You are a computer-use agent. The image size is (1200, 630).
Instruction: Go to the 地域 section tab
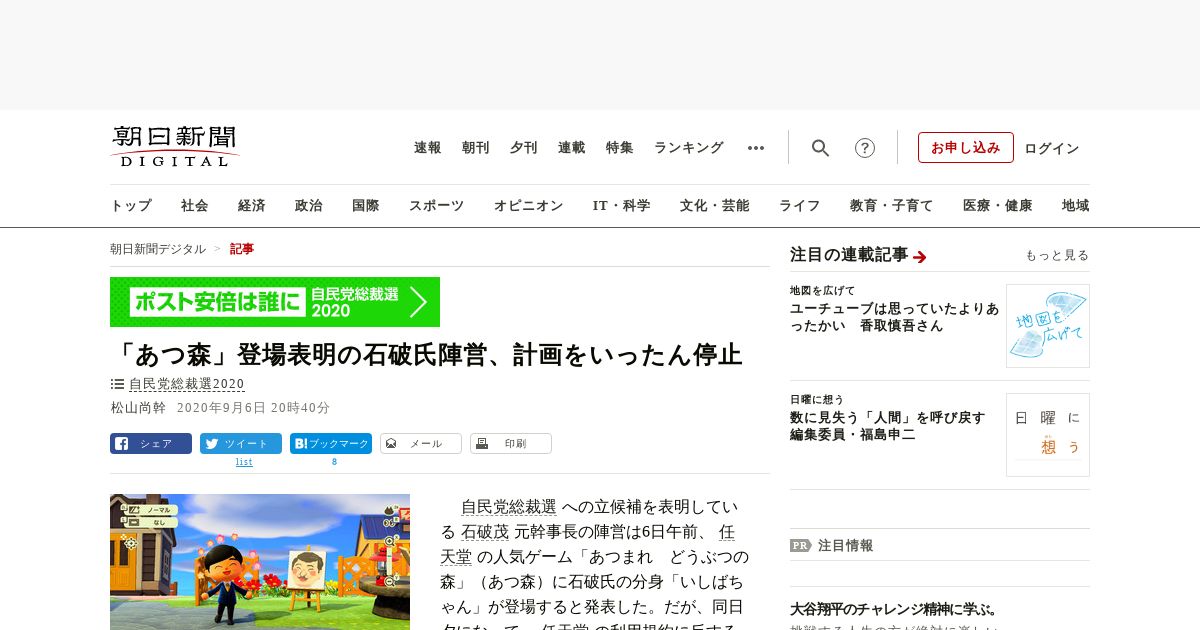click(x=1076, y=205)
